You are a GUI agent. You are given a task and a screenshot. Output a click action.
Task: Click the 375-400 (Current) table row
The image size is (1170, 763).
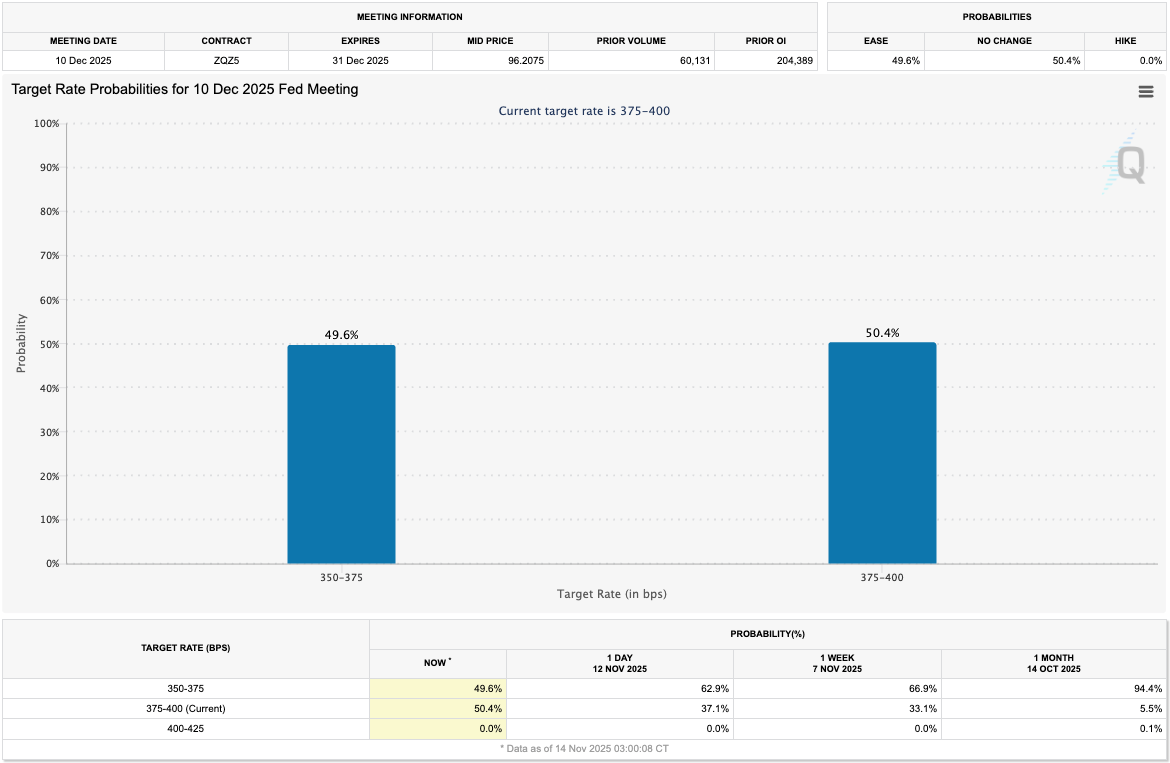pos(185,708)
